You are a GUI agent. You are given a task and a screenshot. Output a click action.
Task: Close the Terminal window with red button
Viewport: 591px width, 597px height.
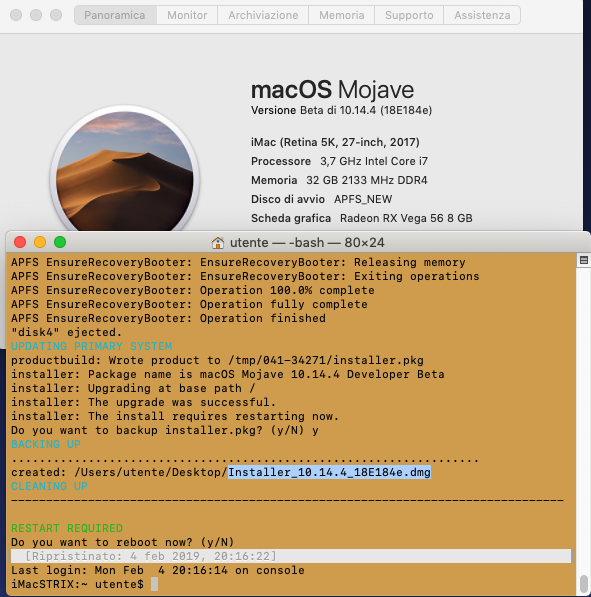point(20,242)
